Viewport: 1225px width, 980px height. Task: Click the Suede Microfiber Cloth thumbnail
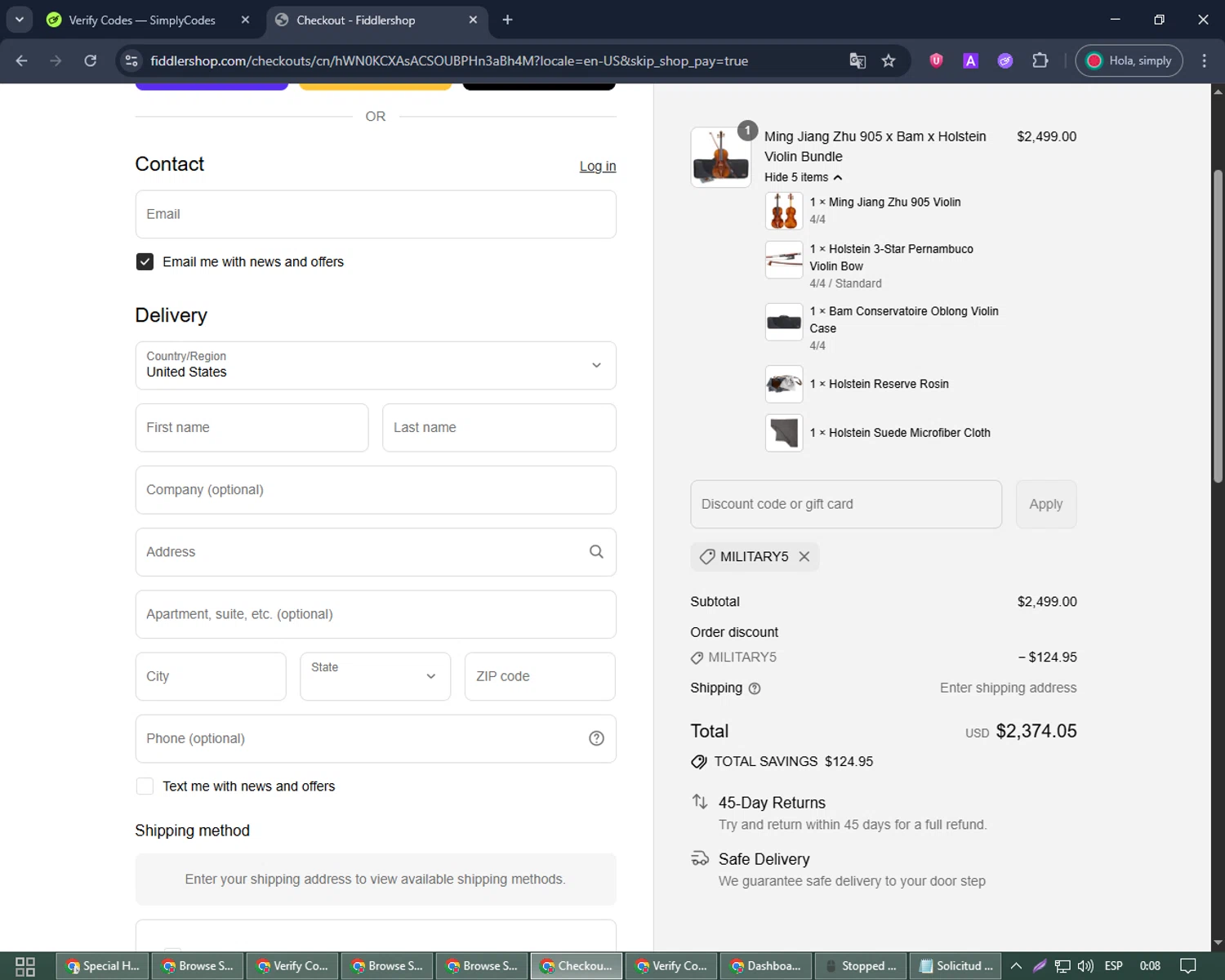tap(784, 433)
